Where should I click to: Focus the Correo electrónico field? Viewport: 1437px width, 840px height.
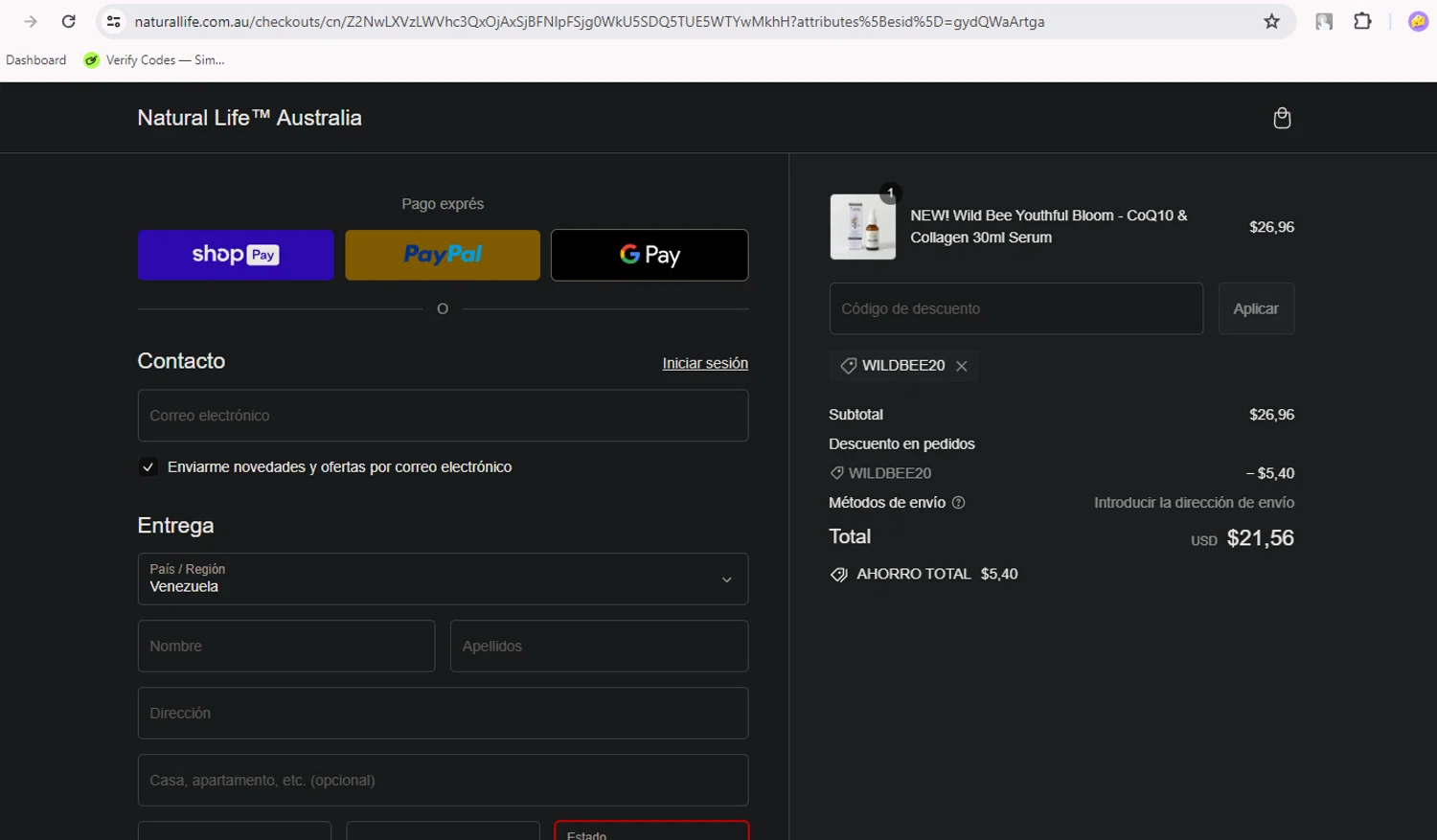tap(443, 416)
